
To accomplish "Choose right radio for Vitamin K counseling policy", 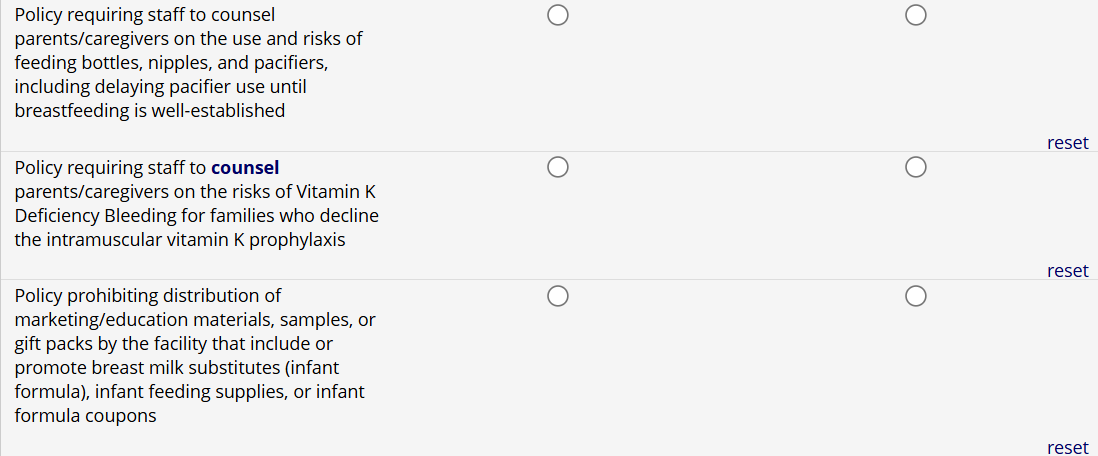I will (915, 166).
